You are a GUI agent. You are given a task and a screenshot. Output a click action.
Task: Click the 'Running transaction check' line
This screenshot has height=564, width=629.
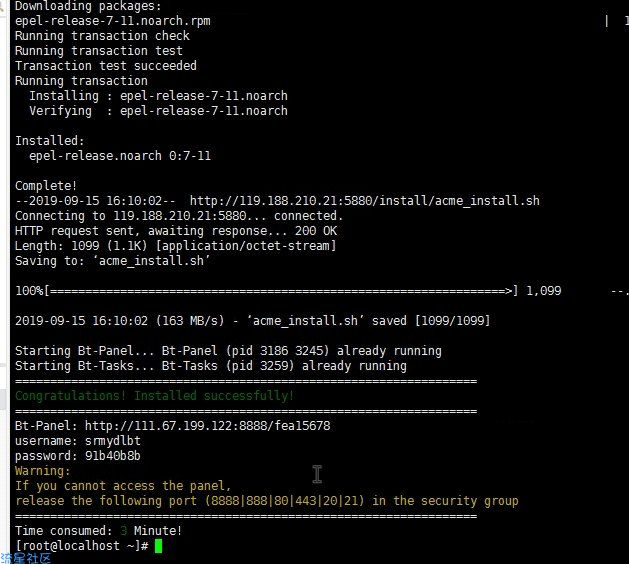click(x=102, y=36)
